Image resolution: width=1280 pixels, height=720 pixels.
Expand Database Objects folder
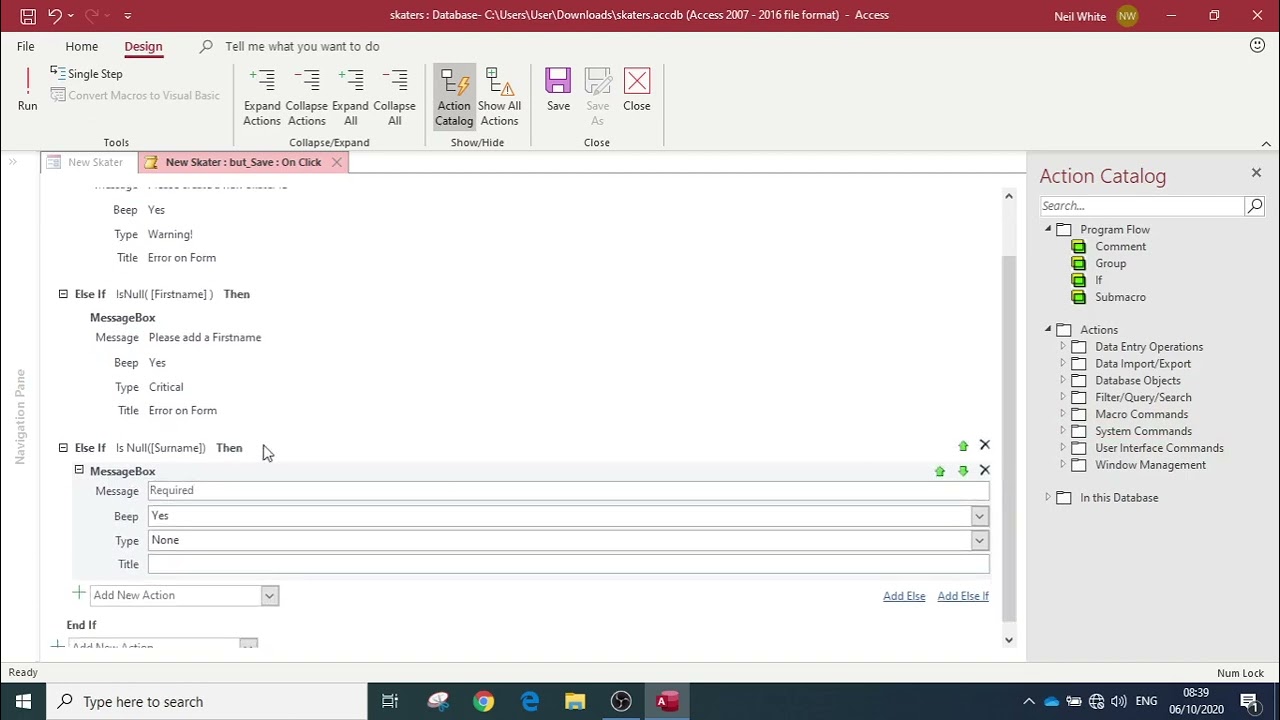click(1063, 381)
